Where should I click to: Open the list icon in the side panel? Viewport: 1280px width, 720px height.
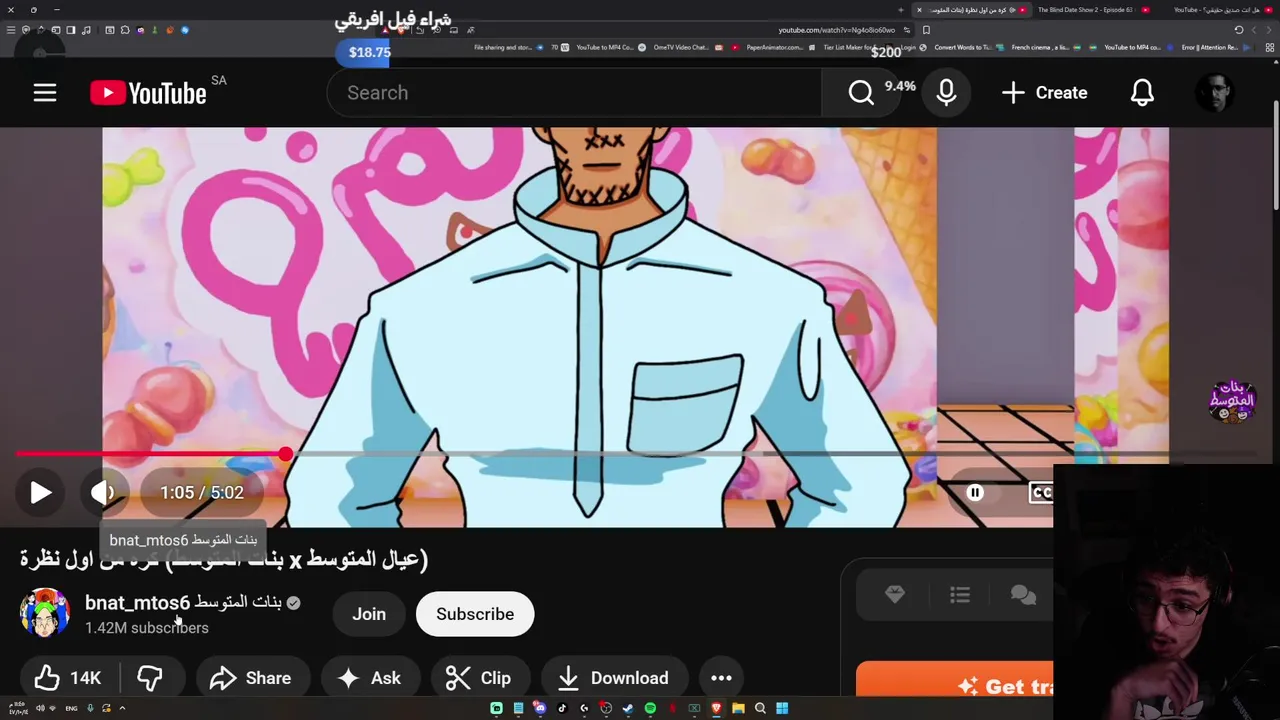(960, 595)
